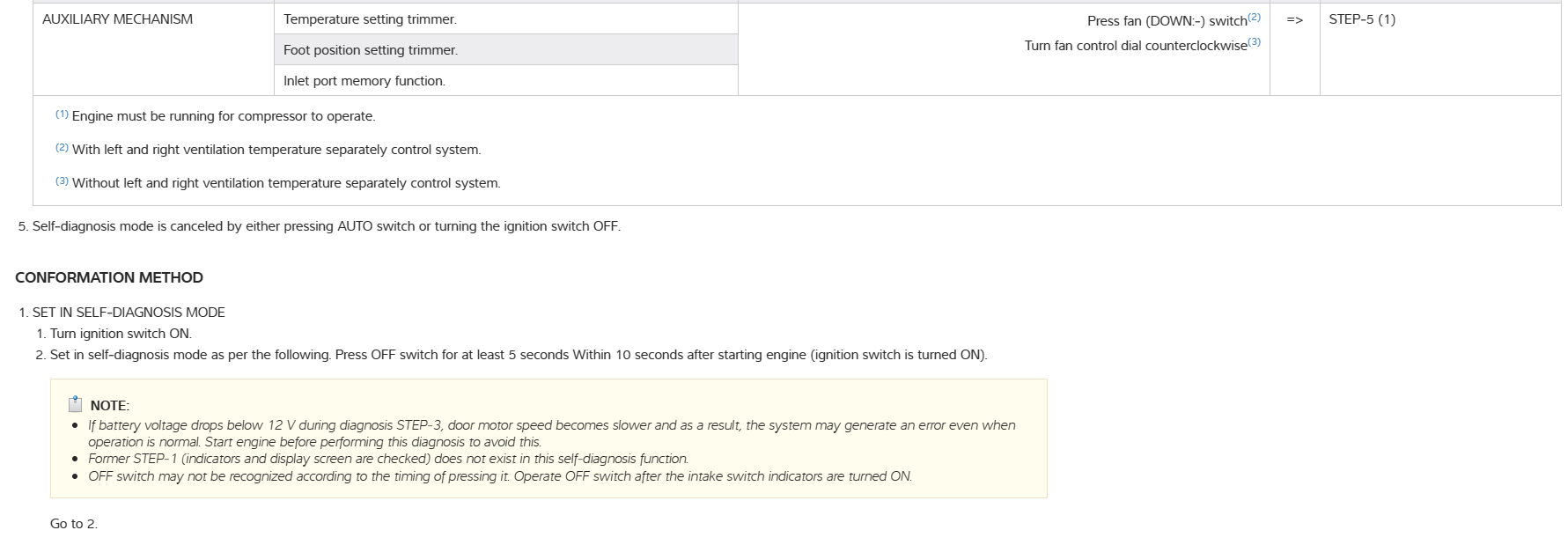Select the highlighted Foot position setting trimmer row
The height and width of the screenshot is (545, 1568).
(370, 50)
